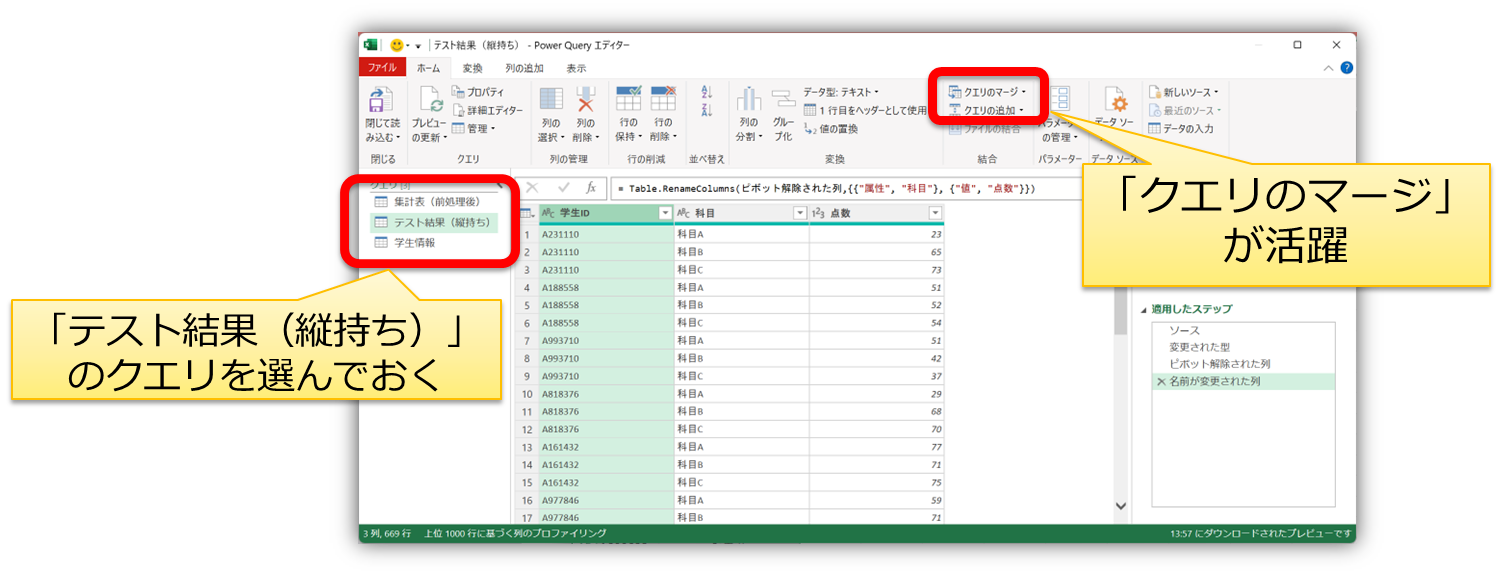Viewport: 1507px width, 576px height.
Task: Sort descending with the Z-A icon
Action: coord(706,109)
